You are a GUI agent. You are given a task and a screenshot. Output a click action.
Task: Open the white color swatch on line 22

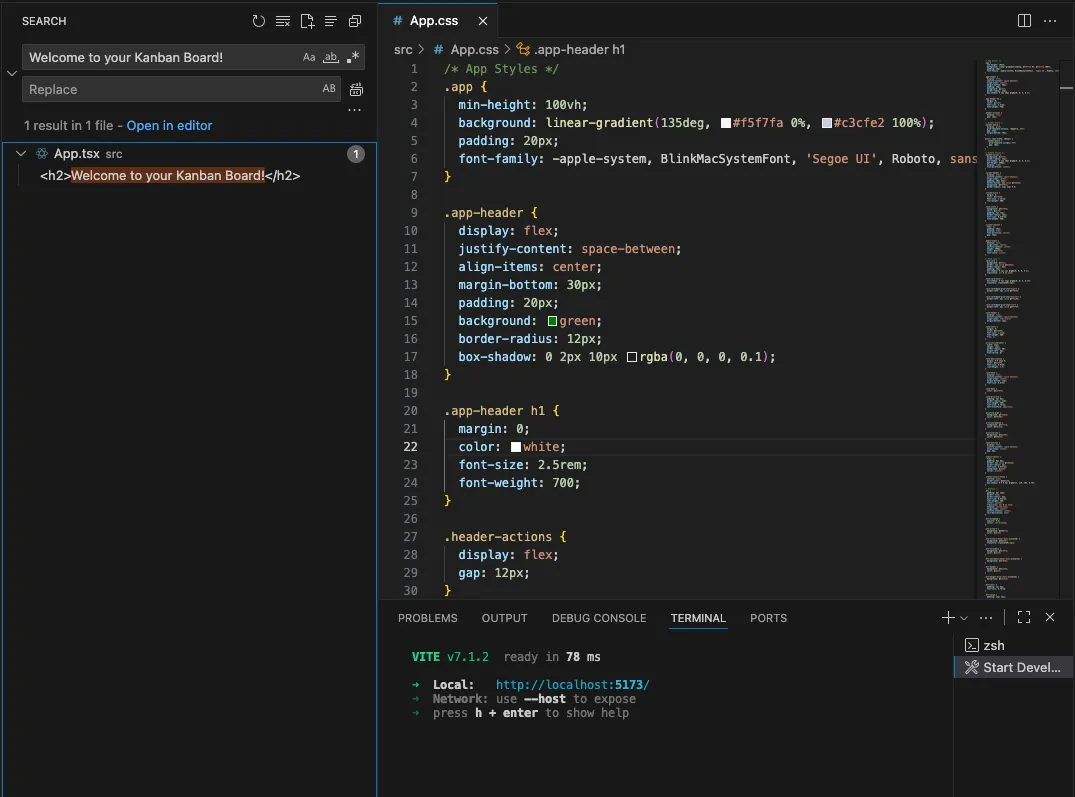(516, 447)
